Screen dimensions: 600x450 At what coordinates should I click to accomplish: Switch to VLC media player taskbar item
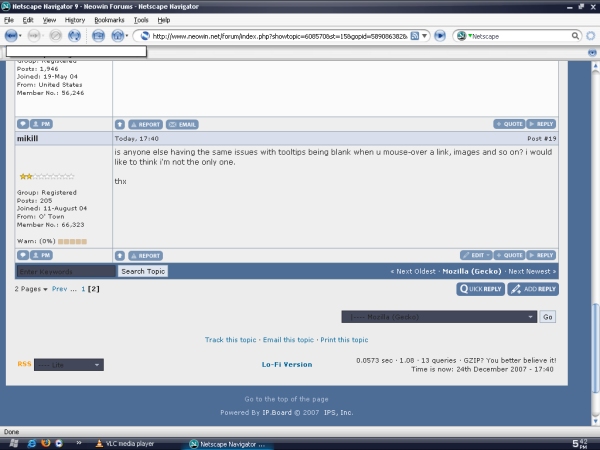point(125,443)
